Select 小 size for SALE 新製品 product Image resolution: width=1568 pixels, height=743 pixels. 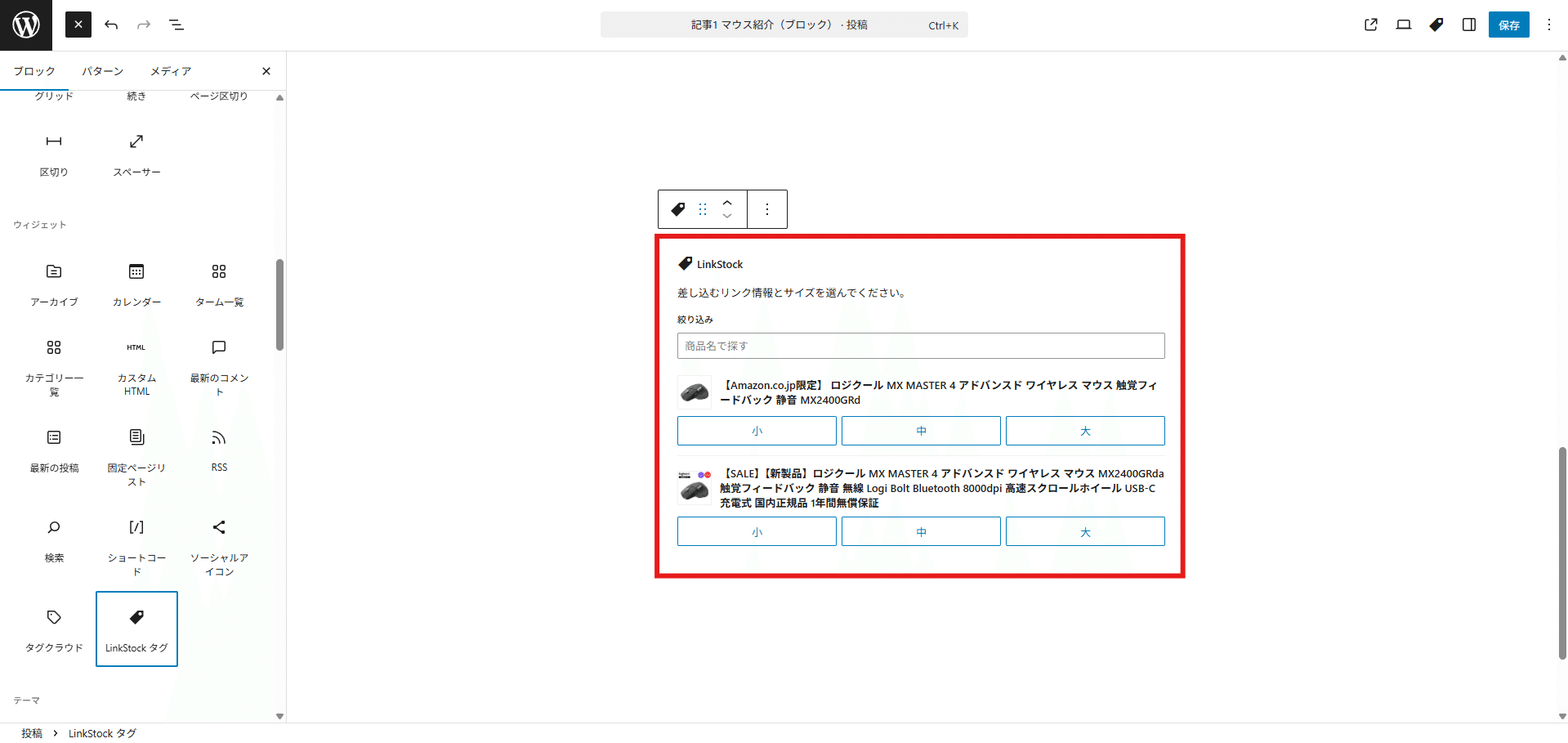point(757,531)
